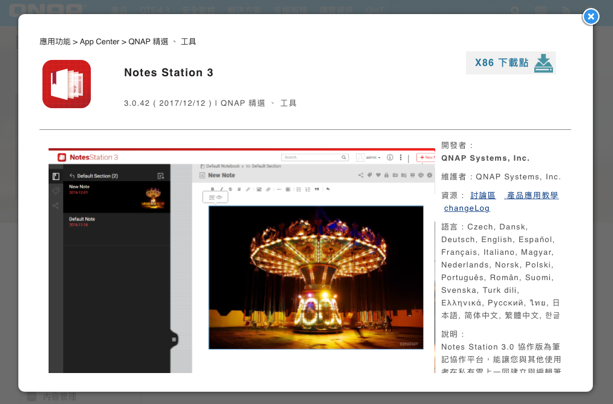This screenshot has width=613, height=404.
Task: Click the download tray icon
Action: tap(543, 63)
